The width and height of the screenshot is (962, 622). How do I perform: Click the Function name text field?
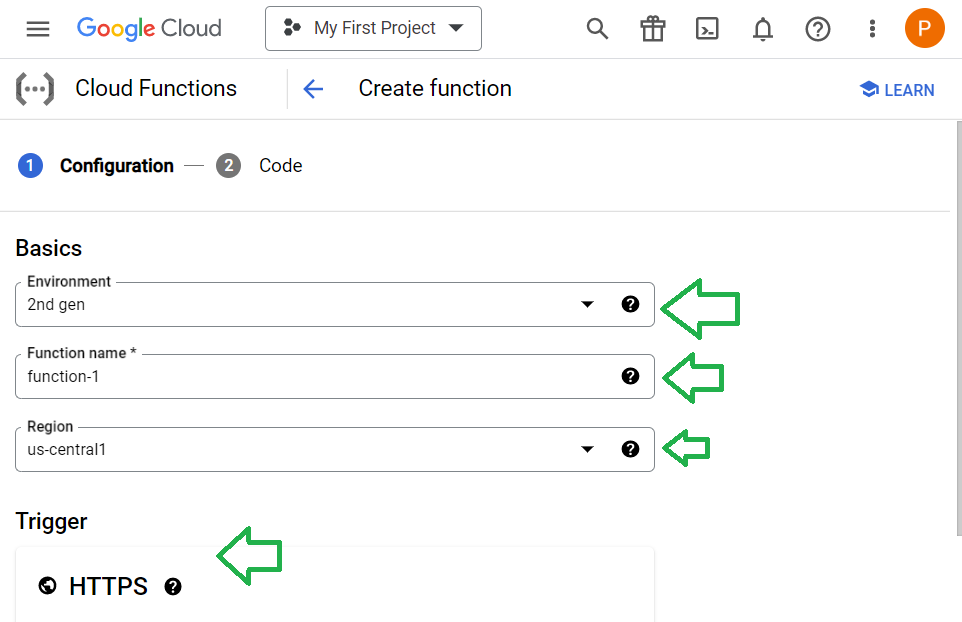(319, 376)
